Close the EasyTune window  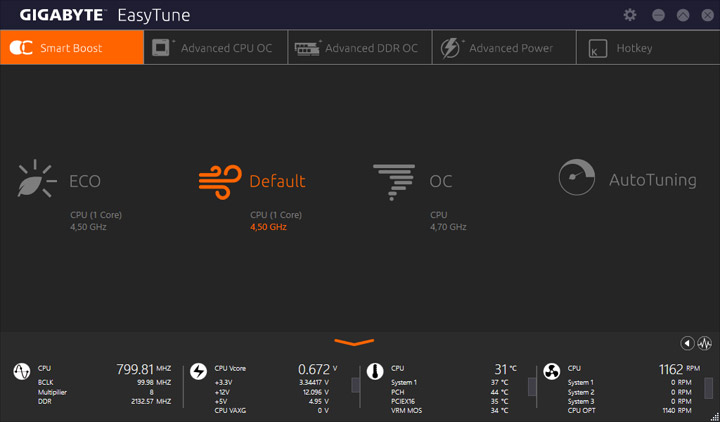pyautogui.click(x=708, y=15)
